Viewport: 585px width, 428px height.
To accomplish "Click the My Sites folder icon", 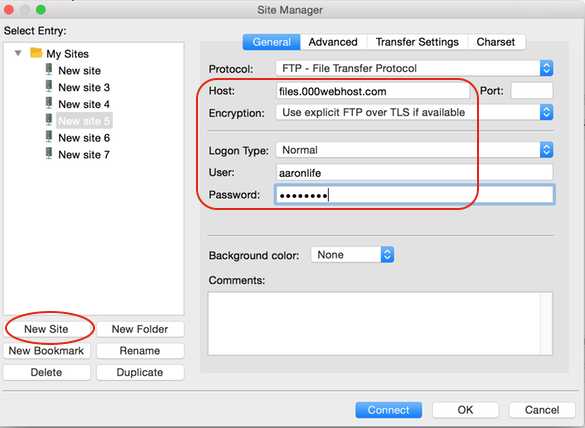I will pos(36,53).
